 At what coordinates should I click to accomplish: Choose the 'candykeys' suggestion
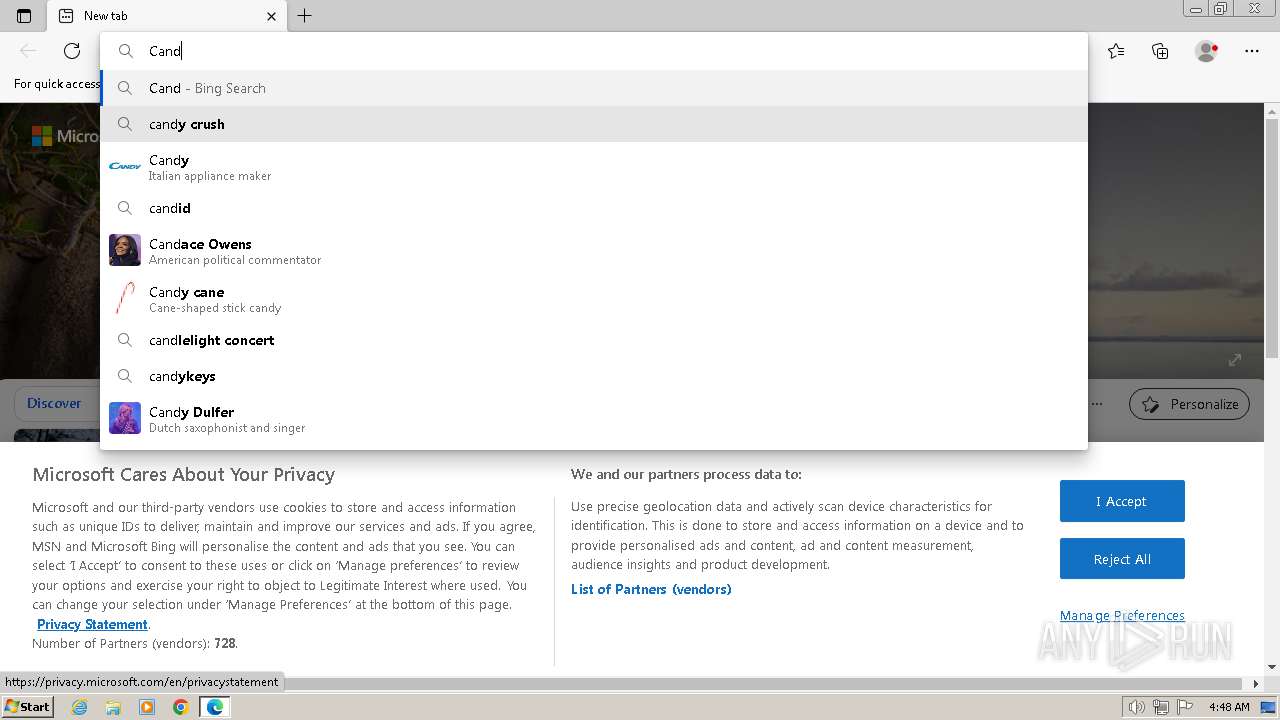pyautogui.click(x=594, y=376)
